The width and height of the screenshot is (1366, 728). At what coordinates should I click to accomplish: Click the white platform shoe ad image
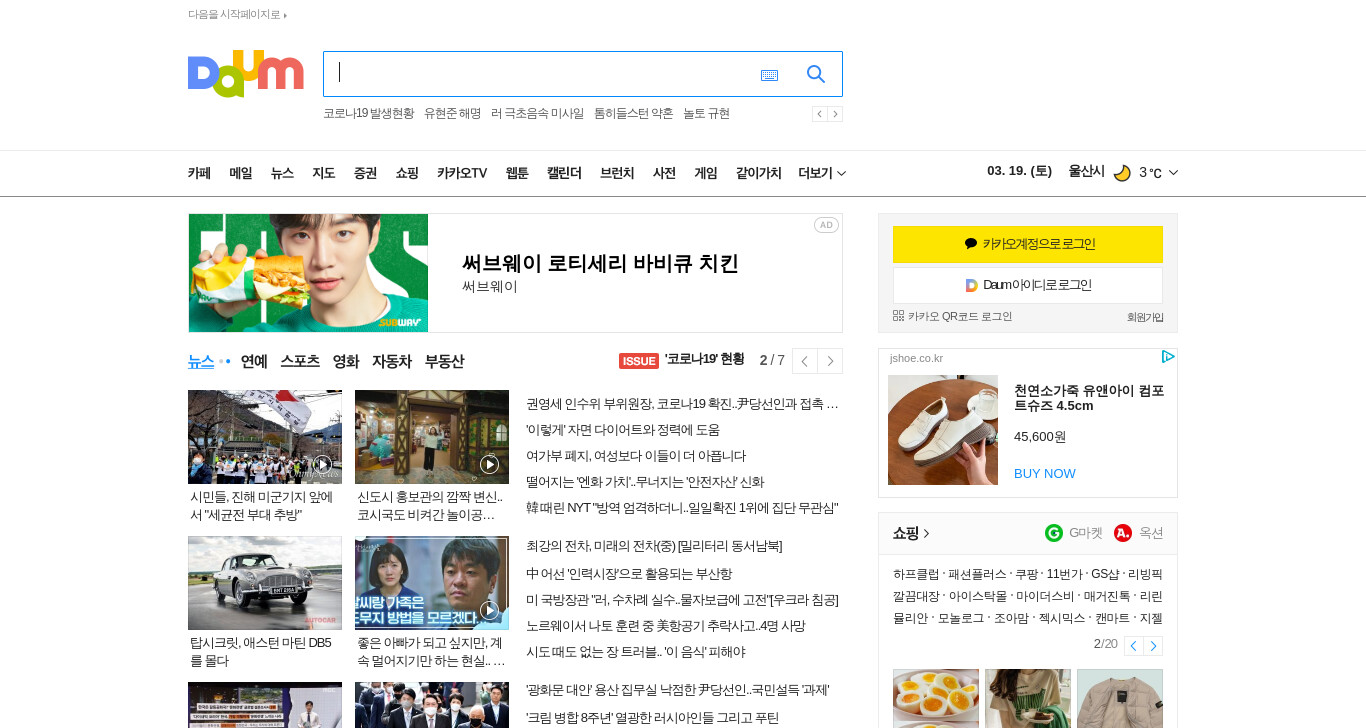943,430
